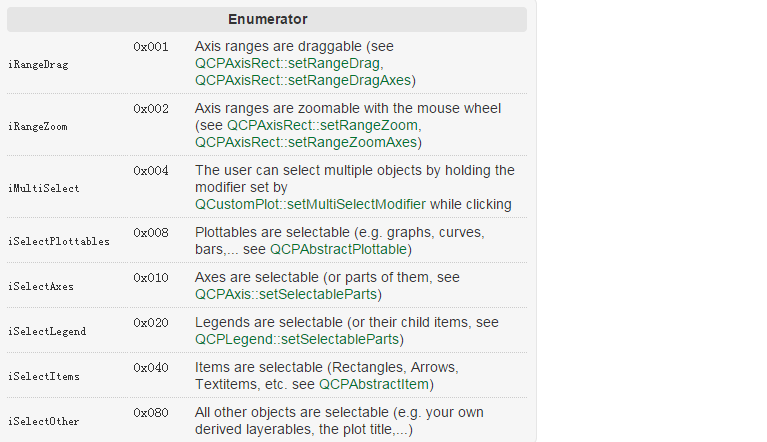Select the iRangeDrag enumerator name

click(x=38, y=65)
